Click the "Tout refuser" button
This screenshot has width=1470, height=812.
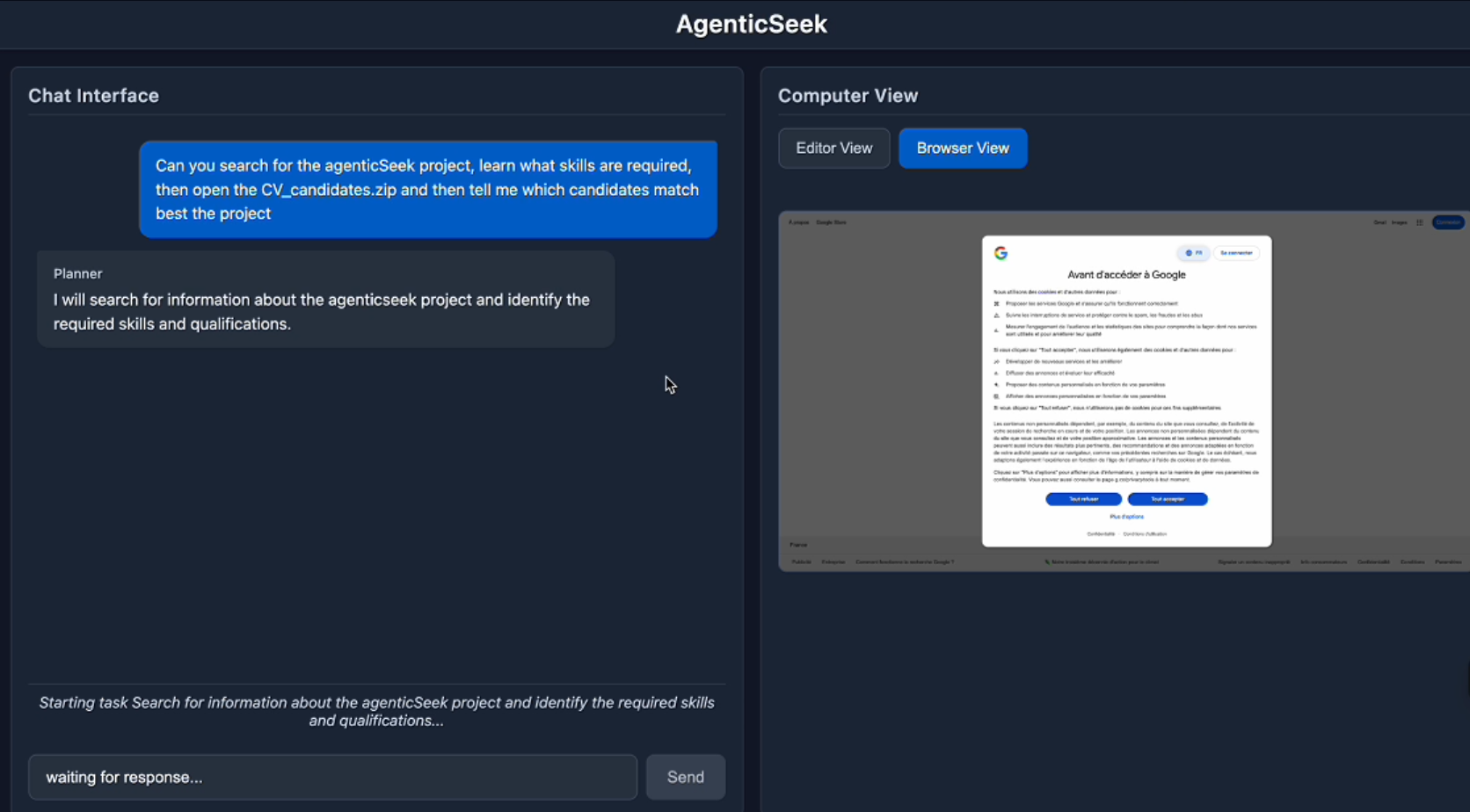coord(1083,499)
